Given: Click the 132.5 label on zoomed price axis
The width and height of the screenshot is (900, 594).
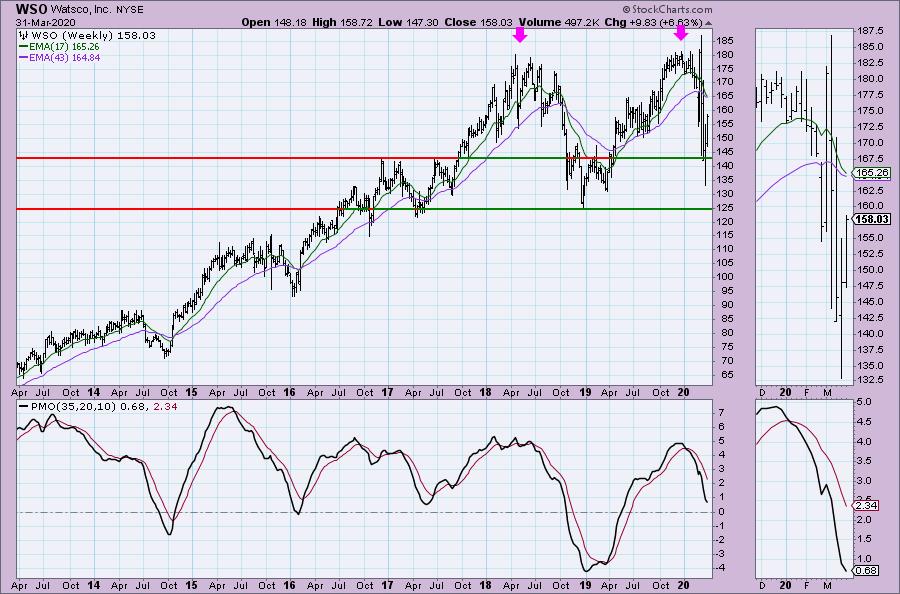Looking at the screenshot, I should [x=871, y=379].
